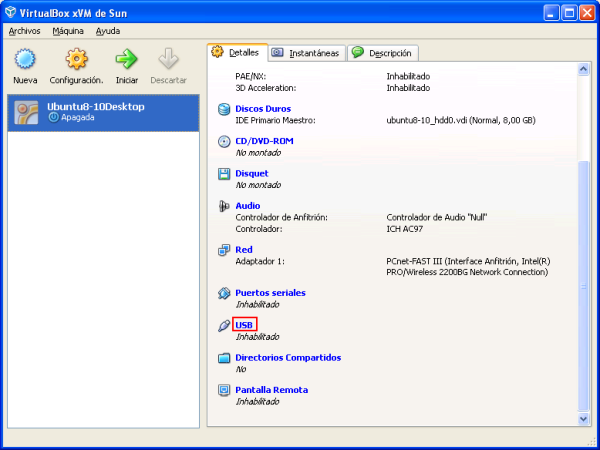Image resolution: width=600 pixels, height=450 pixels.
Task: Open the USB settings link
Action: 245,325
